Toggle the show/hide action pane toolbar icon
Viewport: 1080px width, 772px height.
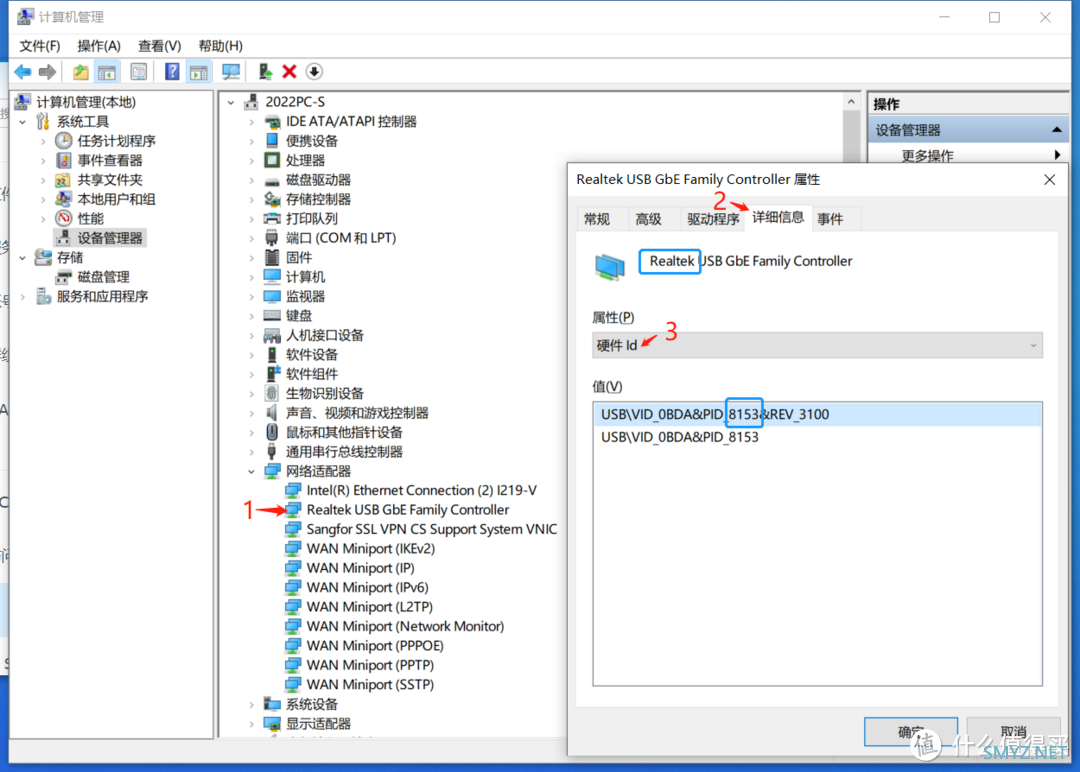click(199, 72)
